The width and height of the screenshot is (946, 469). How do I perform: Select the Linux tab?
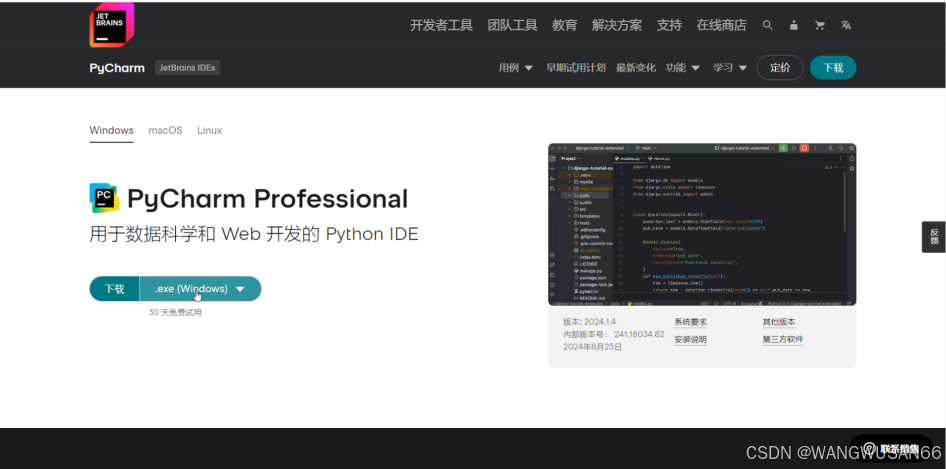tap(209, 130)
